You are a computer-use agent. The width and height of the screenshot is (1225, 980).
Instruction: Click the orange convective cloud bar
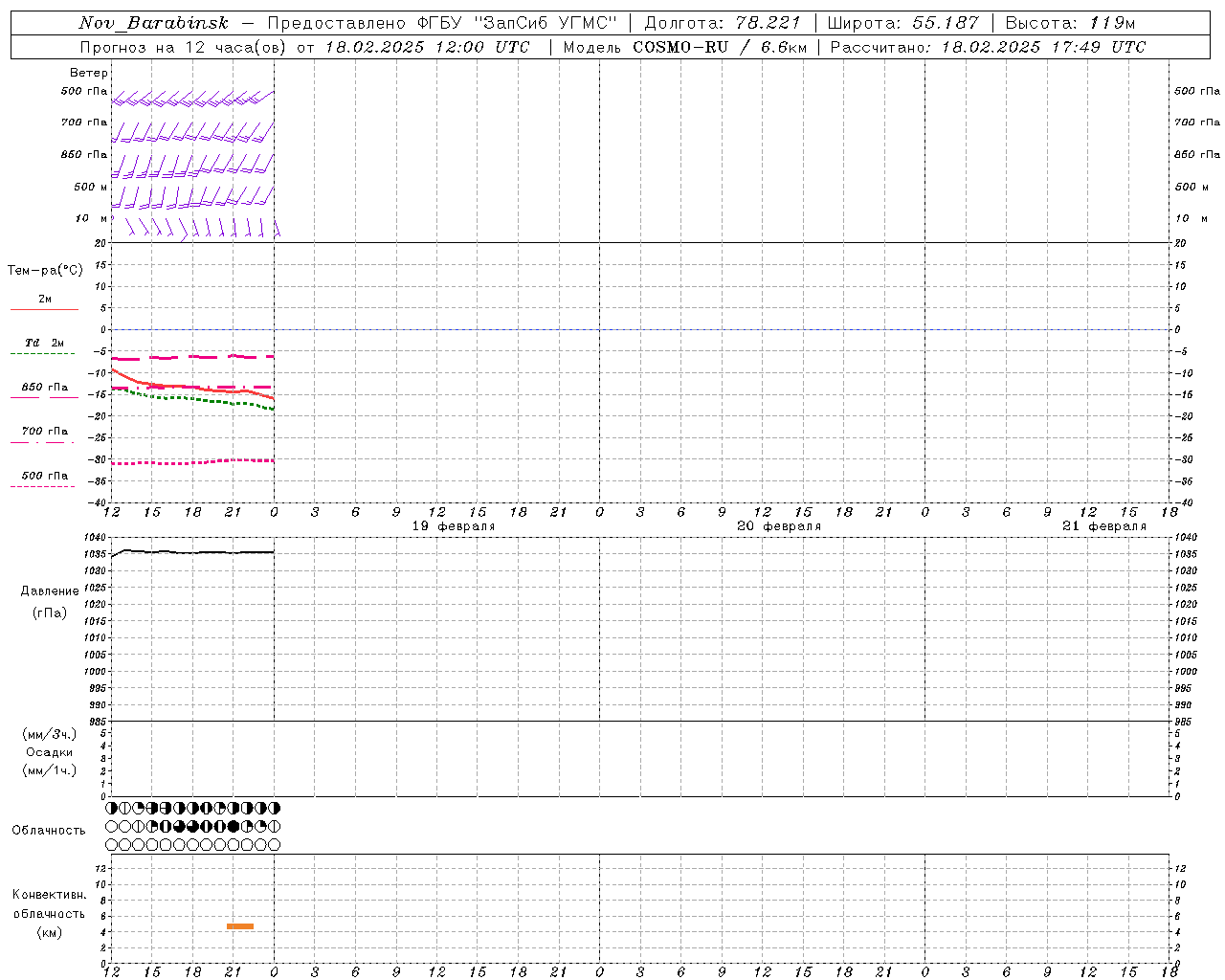[240, 926]
